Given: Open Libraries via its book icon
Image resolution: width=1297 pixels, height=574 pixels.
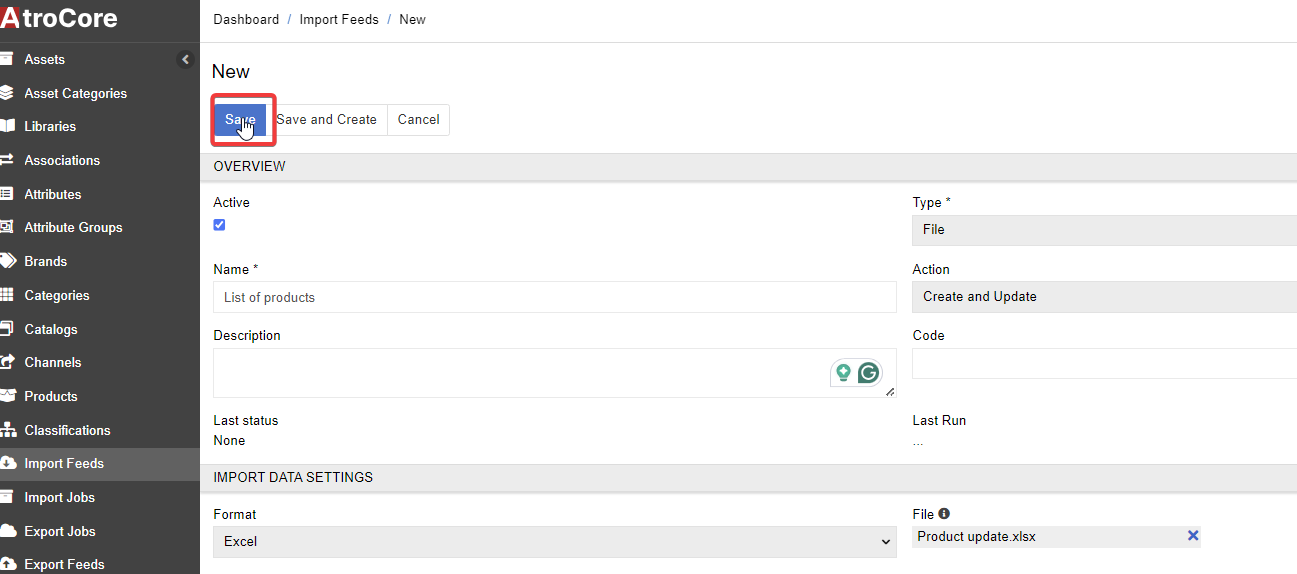Looking at the screenshot, I should tap(6, 126).
